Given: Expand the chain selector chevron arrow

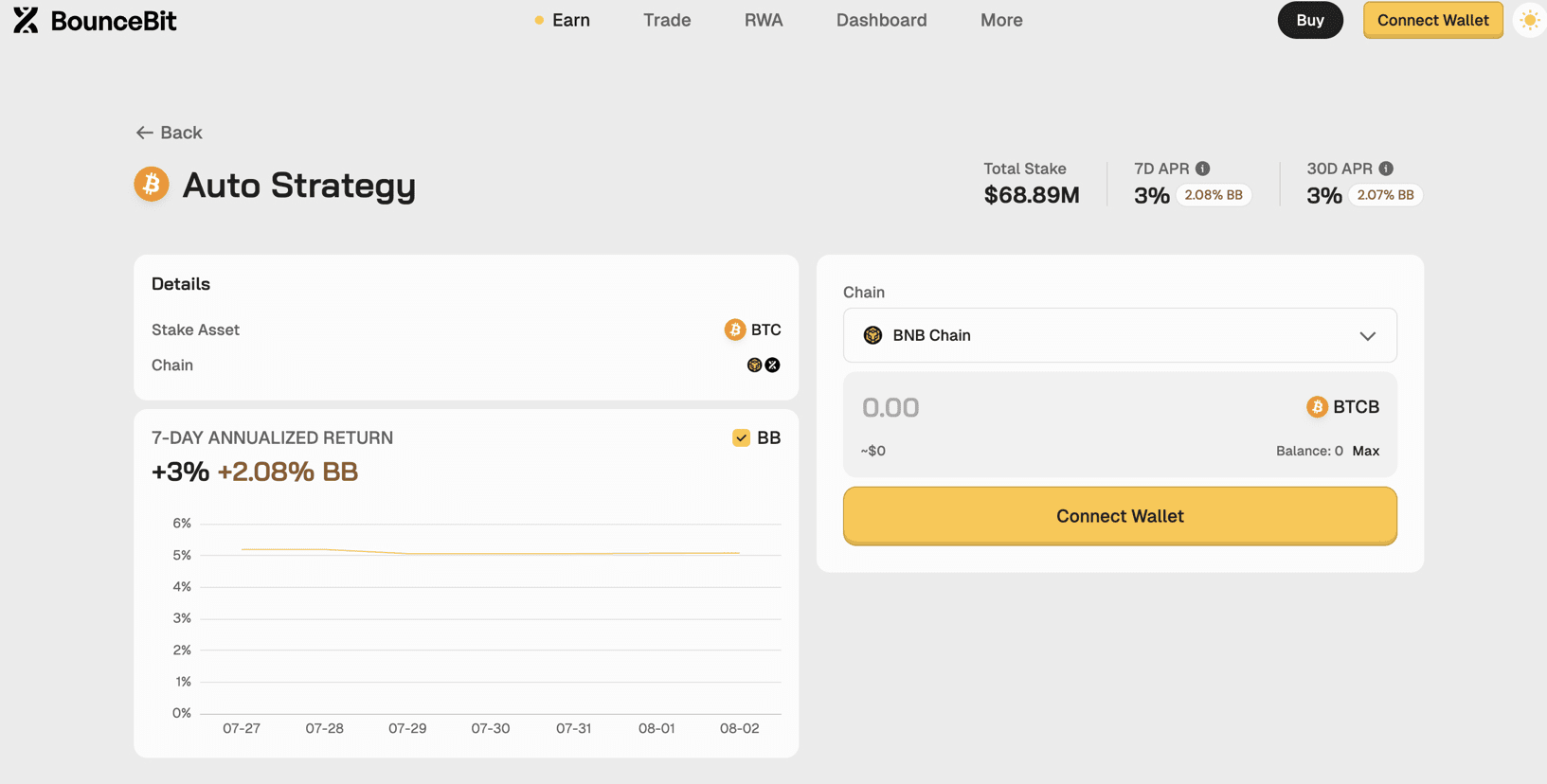Looking at the screenshot, I should click(1367, 336).
